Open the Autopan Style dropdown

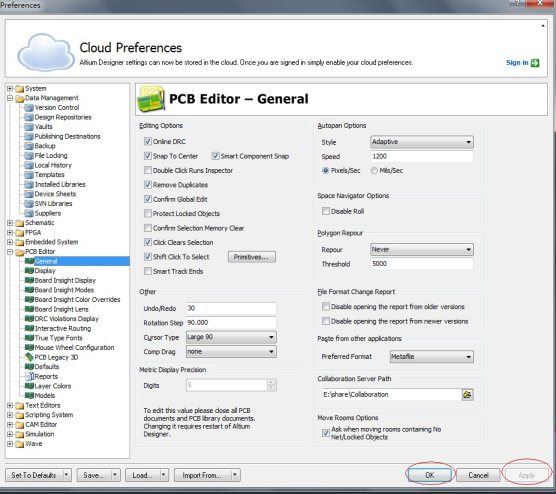pos(422,142)
